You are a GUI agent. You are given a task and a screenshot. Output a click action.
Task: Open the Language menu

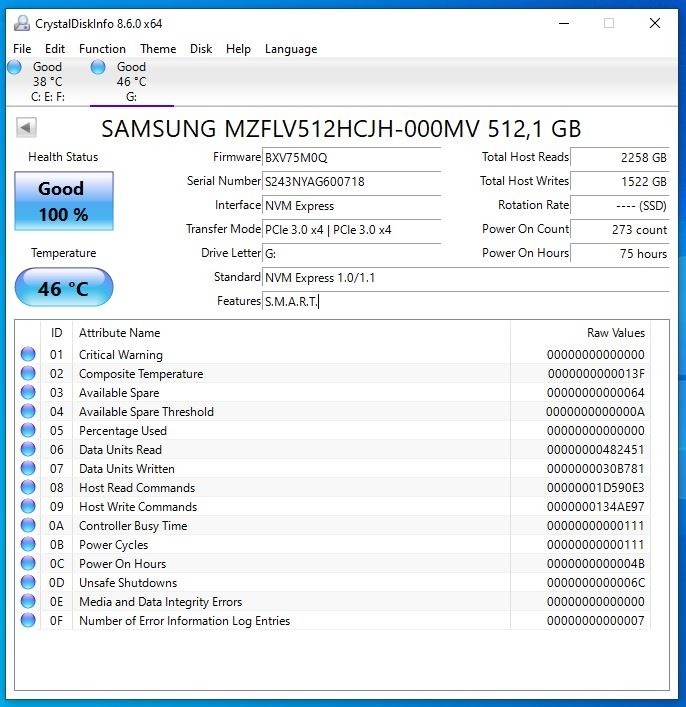click(291, 49)
